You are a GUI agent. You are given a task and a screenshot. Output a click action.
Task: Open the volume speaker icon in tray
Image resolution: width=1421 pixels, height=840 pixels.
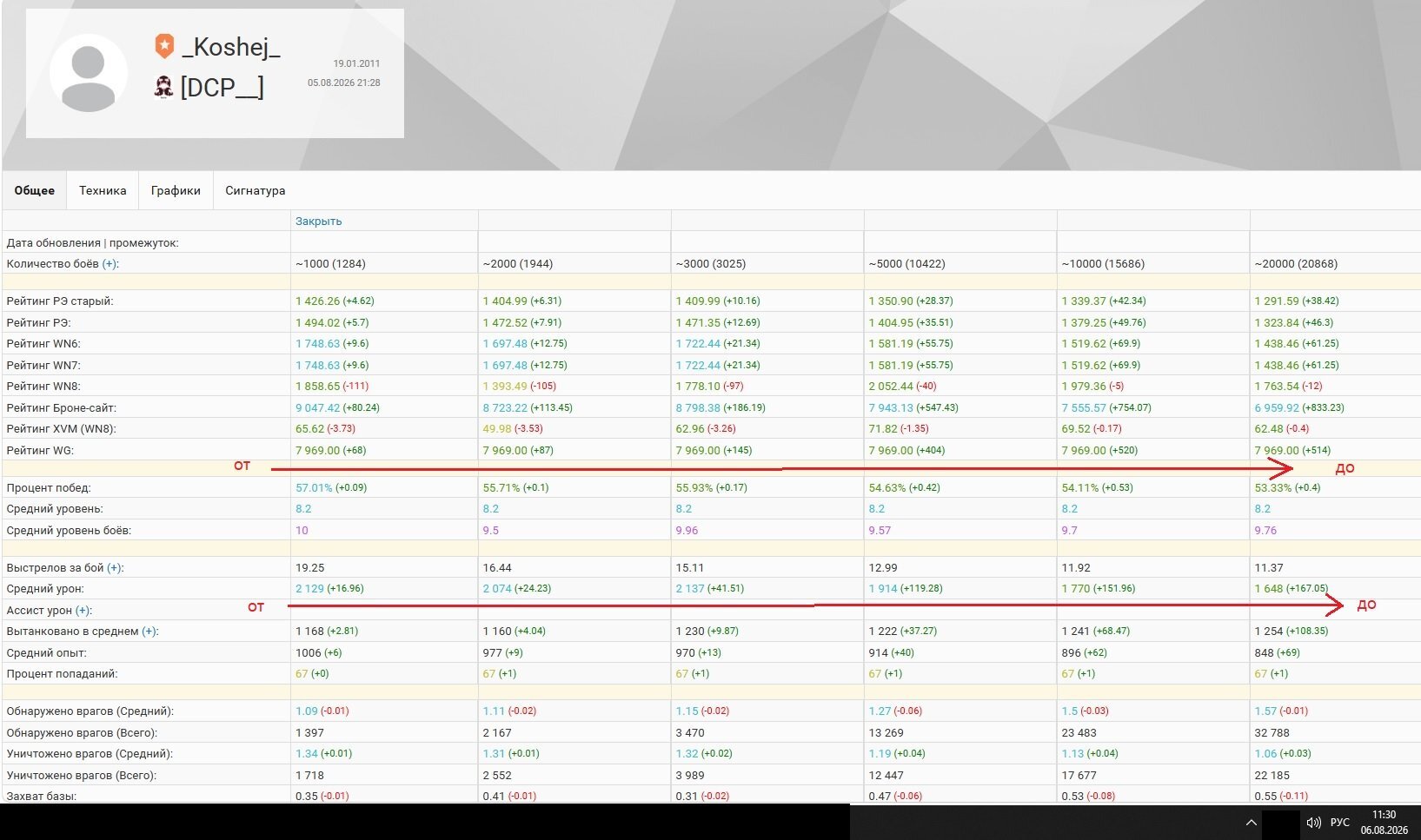point(1313,822)
